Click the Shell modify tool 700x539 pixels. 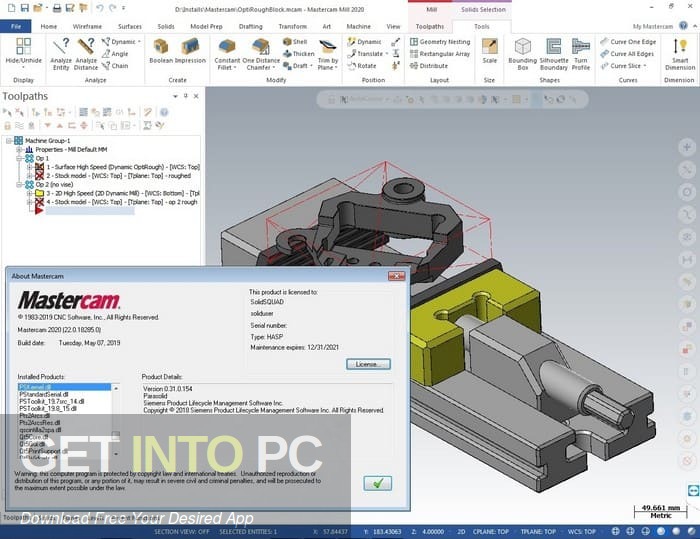pyautogui.click(x=295, y=42)
